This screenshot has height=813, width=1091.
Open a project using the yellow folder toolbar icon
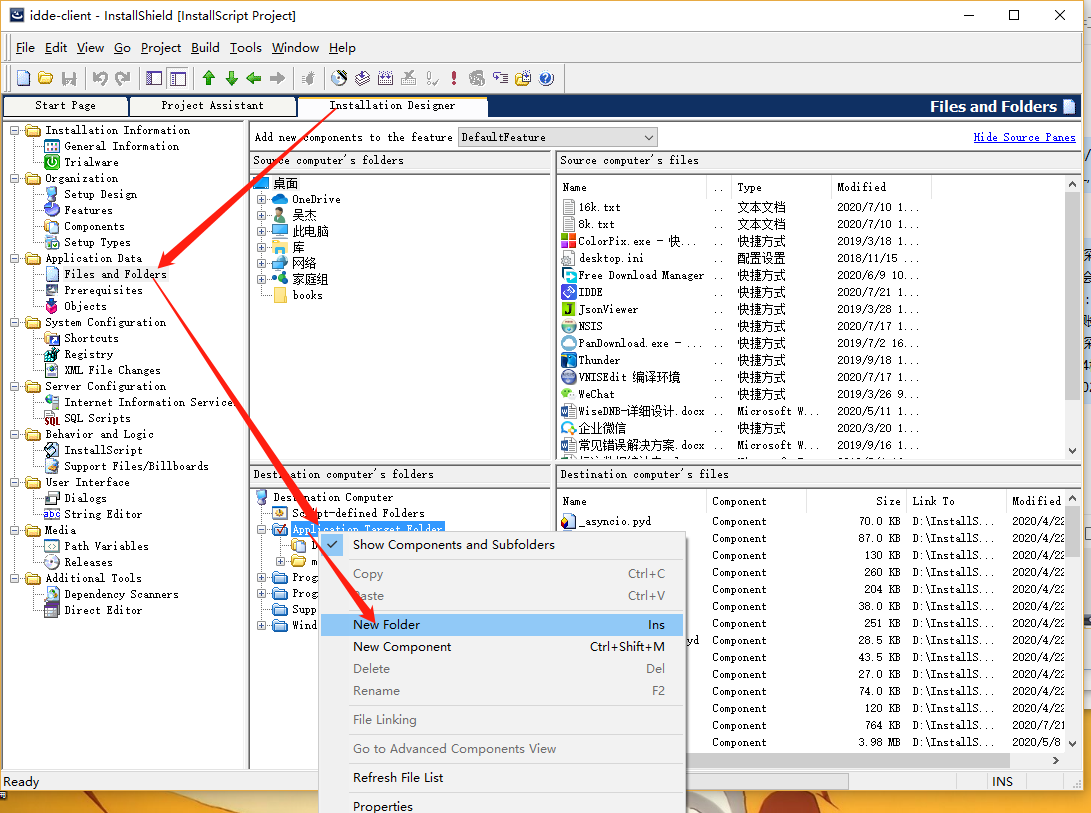click(x=46, y=78)
